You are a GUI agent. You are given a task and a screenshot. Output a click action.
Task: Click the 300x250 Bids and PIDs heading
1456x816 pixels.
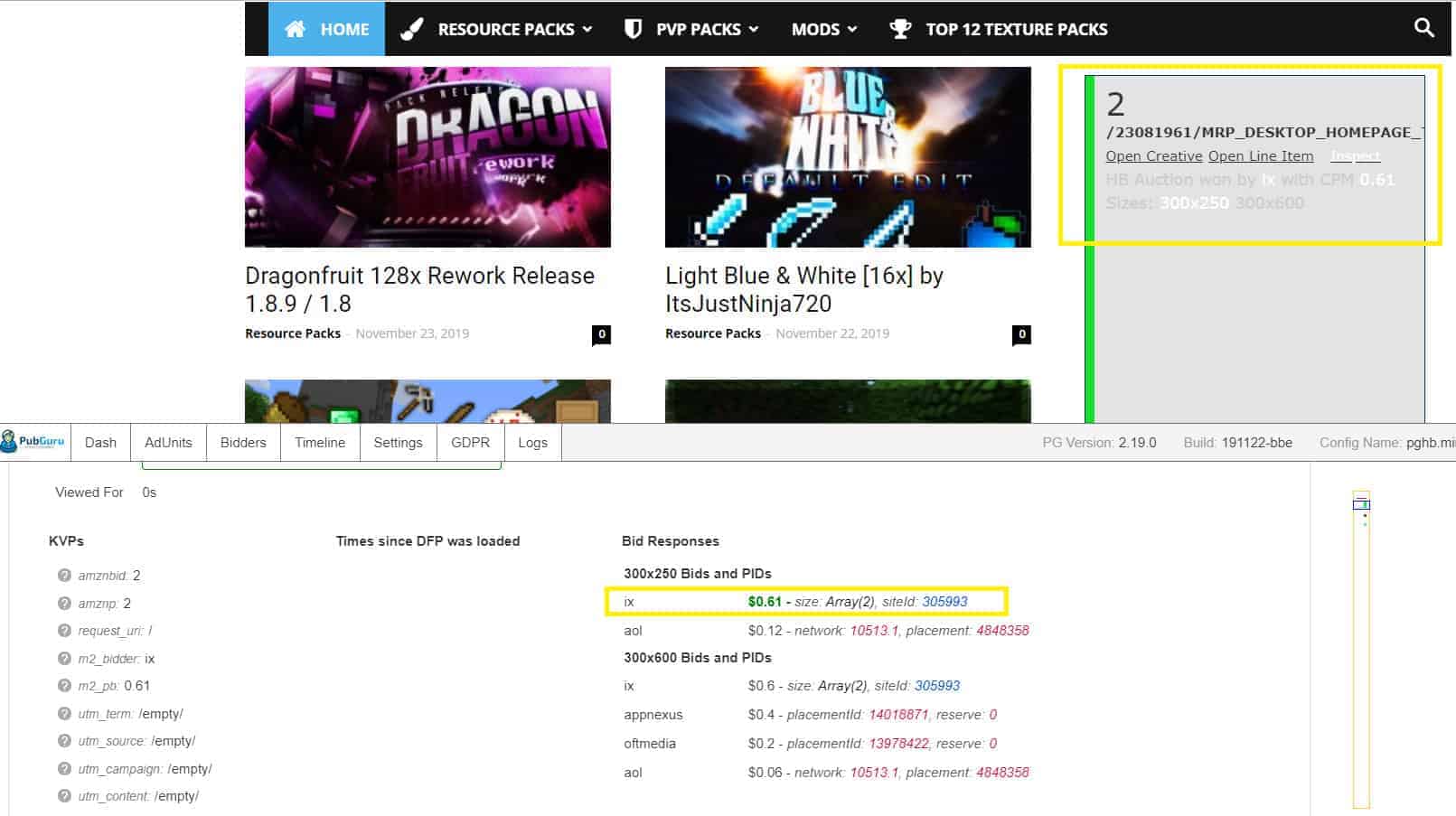[x=698, y=574]
